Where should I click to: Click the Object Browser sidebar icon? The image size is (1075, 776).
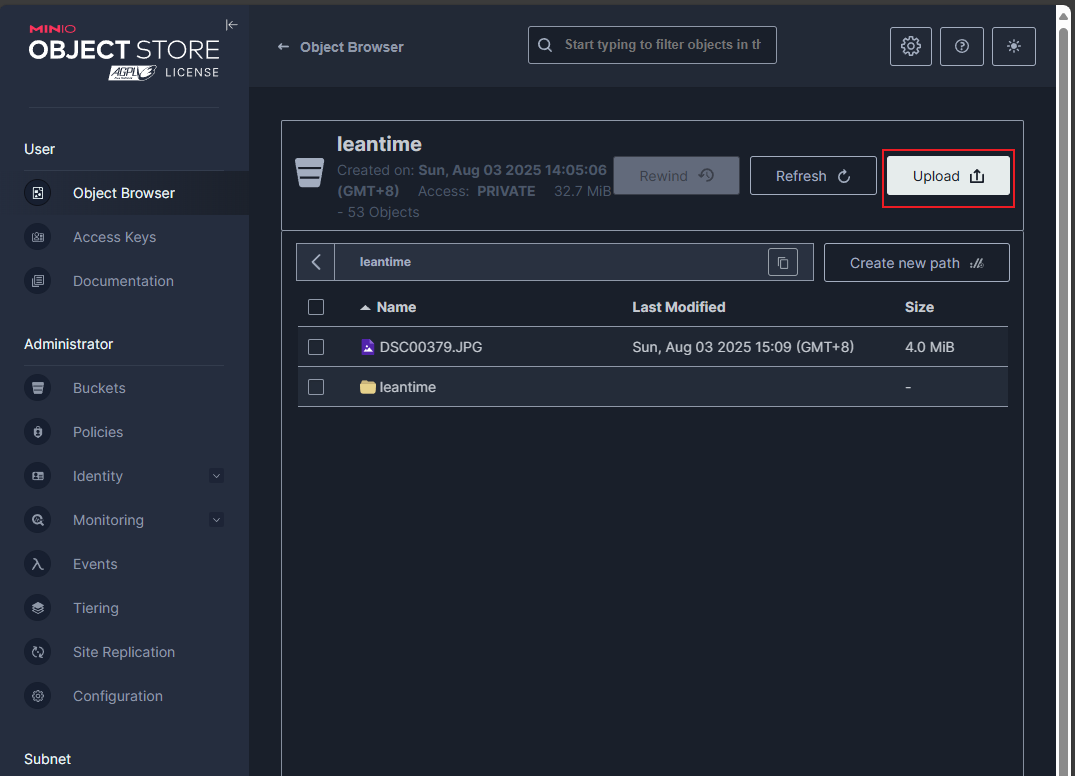pyautogui.click(x=38, y=193)
